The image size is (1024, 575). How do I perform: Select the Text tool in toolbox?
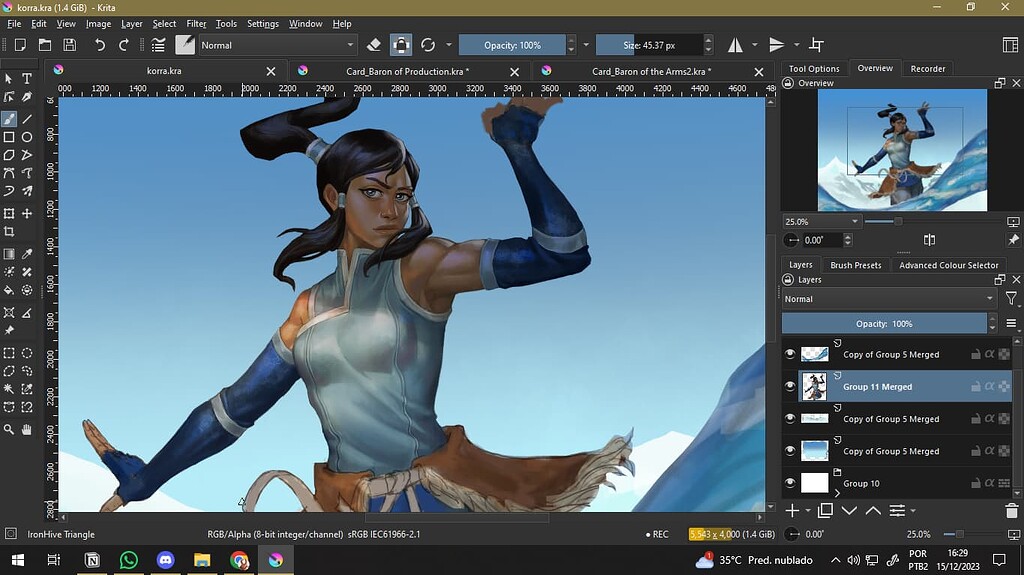coord(27,79)
